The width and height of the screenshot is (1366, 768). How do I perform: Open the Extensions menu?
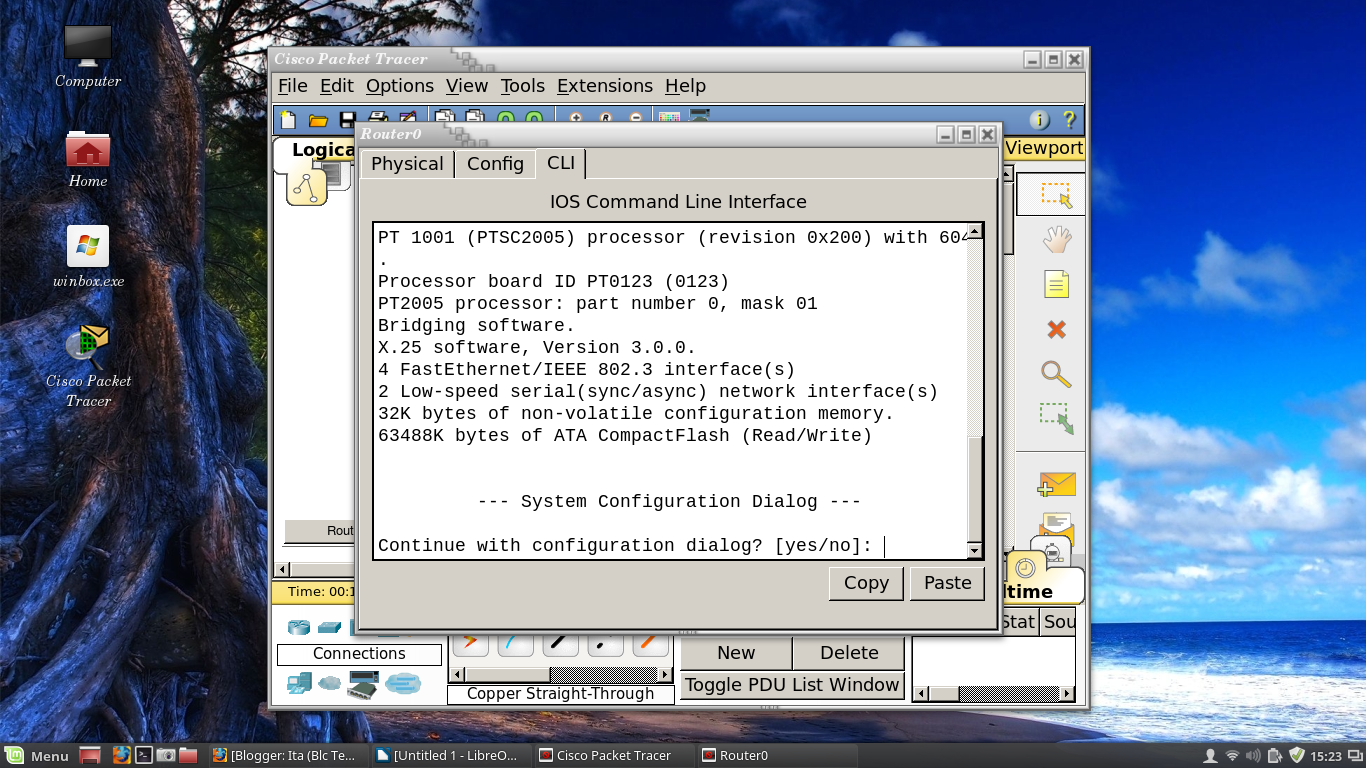604,86
